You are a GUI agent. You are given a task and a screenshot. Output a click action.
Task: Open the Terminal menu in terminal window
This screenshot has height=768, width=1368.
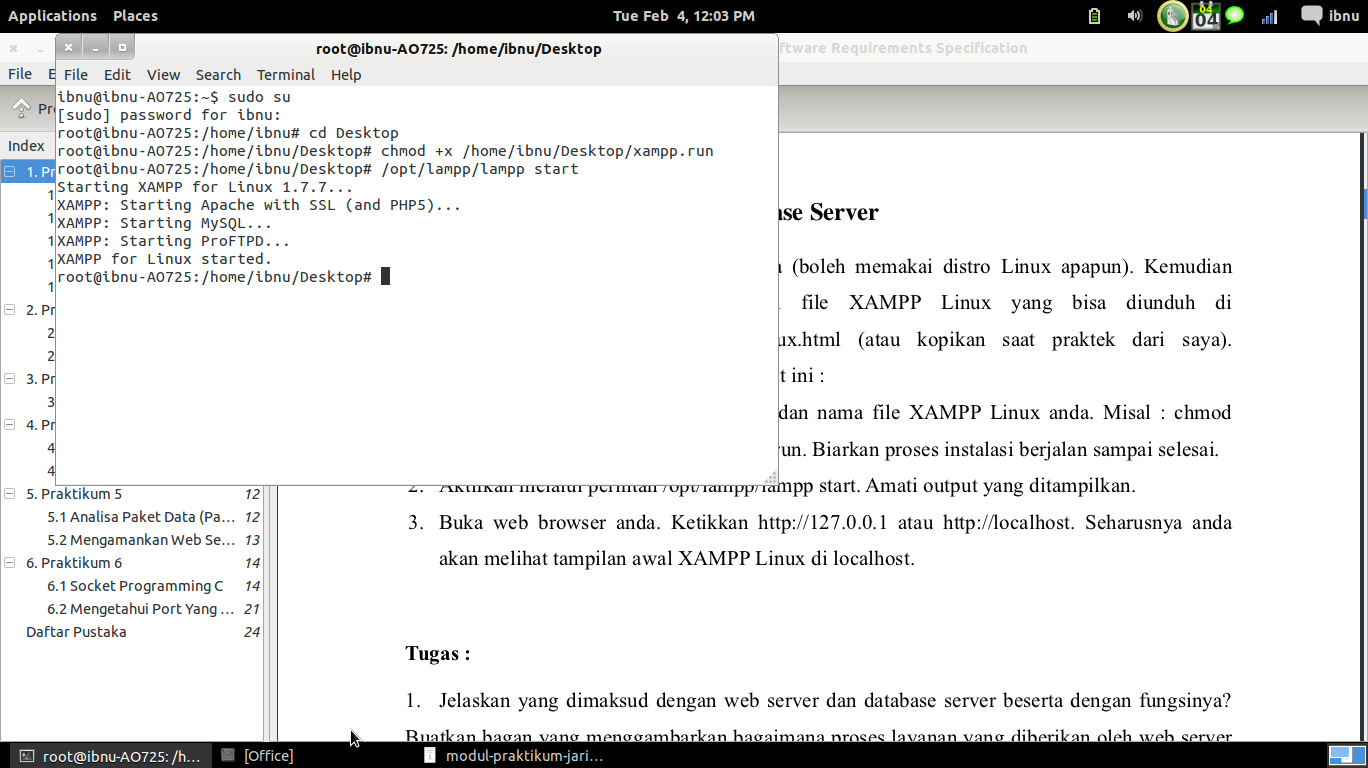(x=286, y=75)
